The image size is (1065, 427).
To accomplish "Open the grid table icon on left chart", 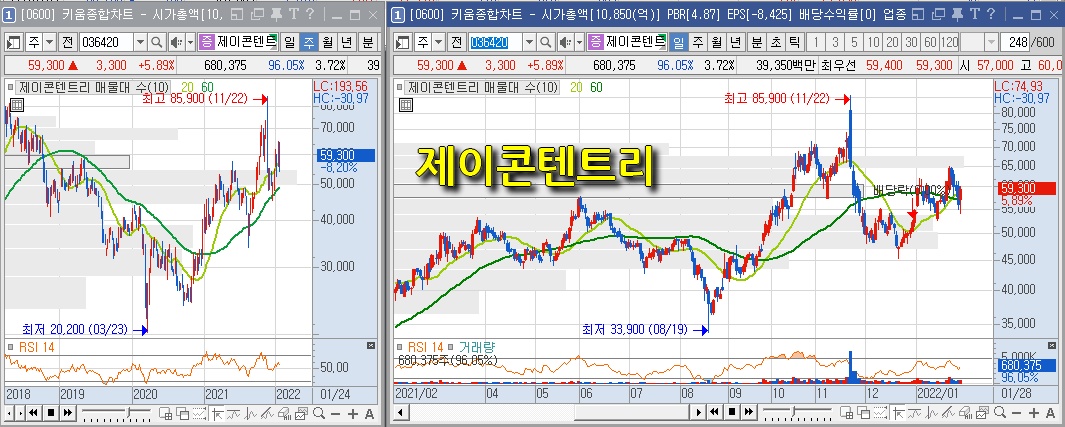I will coord(16,105).
